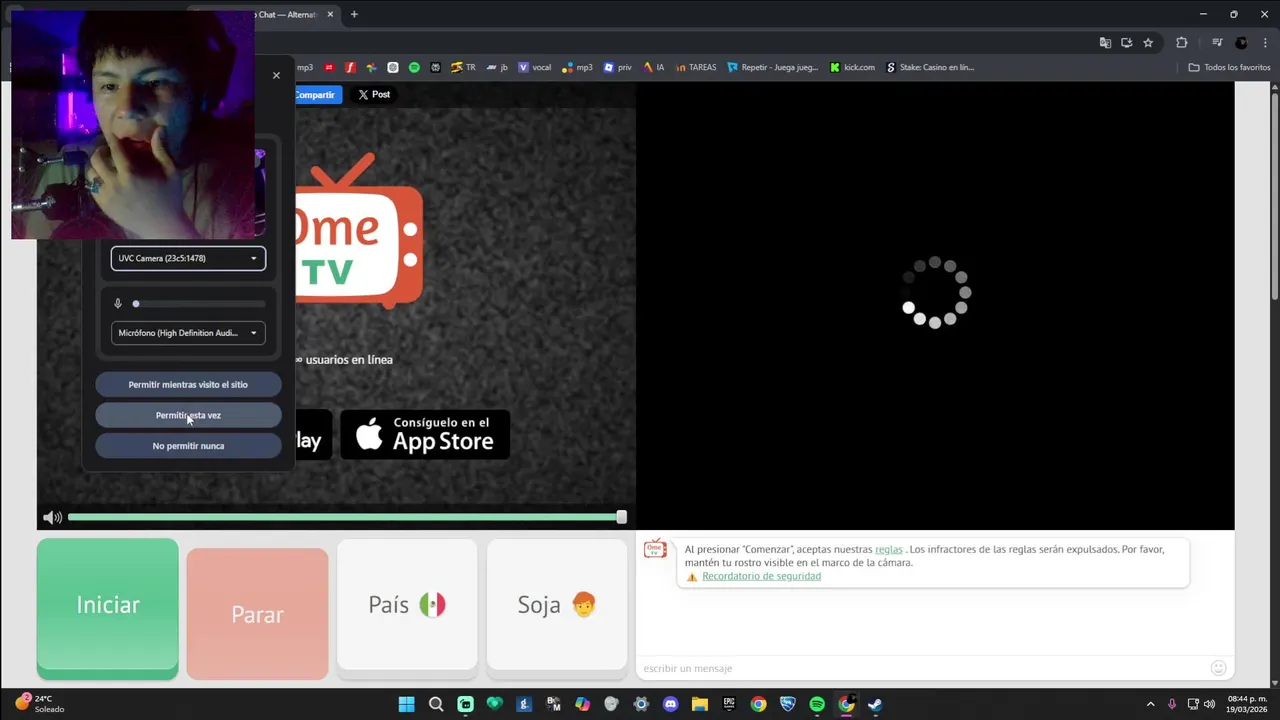Close the Chat browser tab
This screenshot has height=720, width=1280.
330,14
